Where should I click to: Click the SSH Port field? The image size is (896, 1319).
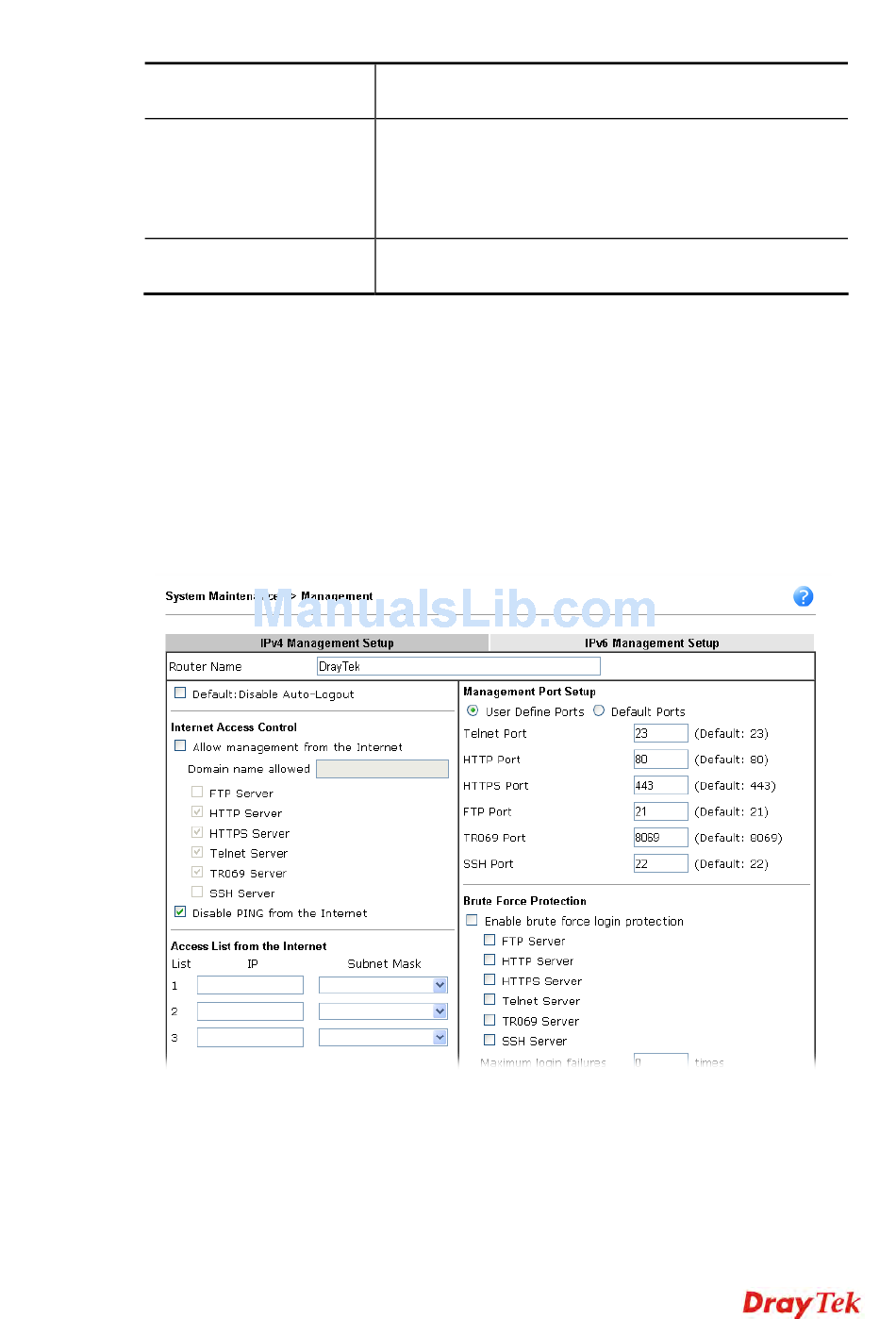660,864
